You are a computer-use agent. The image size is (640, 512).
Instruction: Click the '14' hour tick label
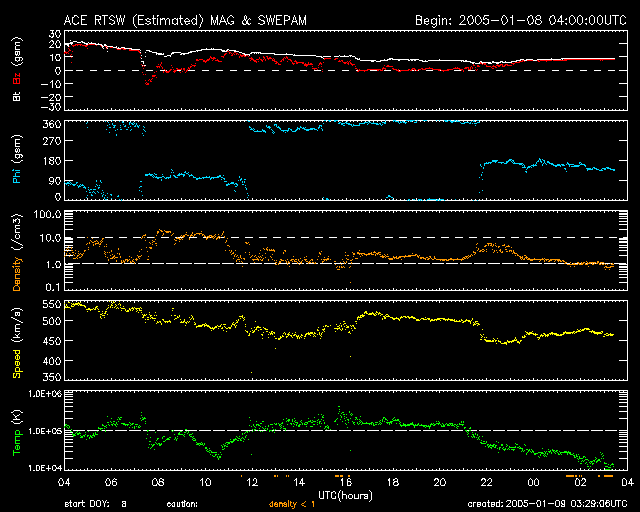[299, 483]
